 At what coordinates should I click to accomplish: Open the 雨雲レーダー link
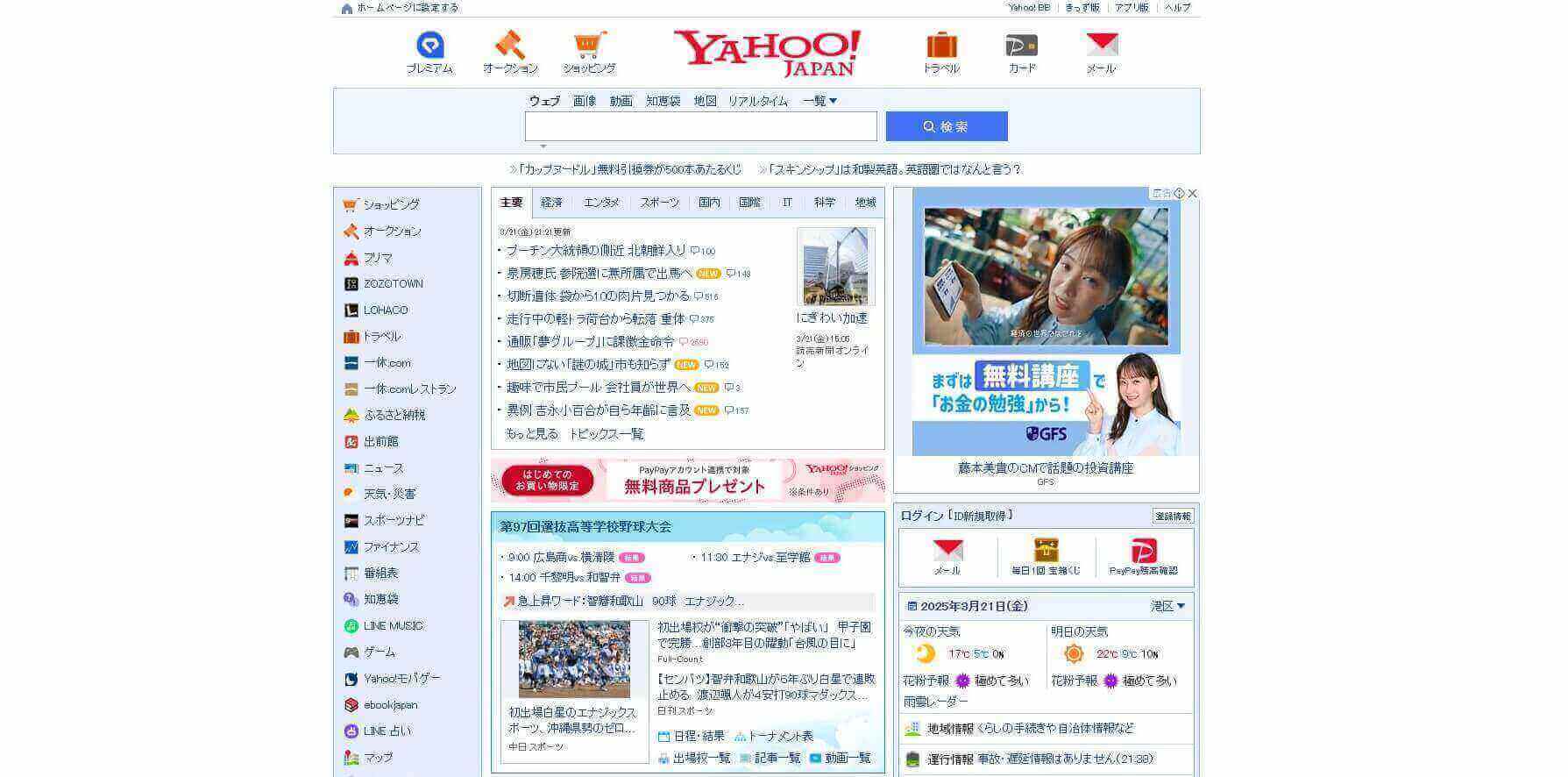tap(936, 702)
